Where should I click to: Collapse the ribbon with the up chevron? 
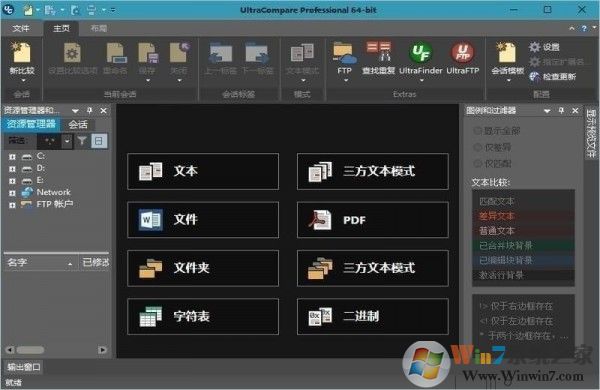point(572,28)
